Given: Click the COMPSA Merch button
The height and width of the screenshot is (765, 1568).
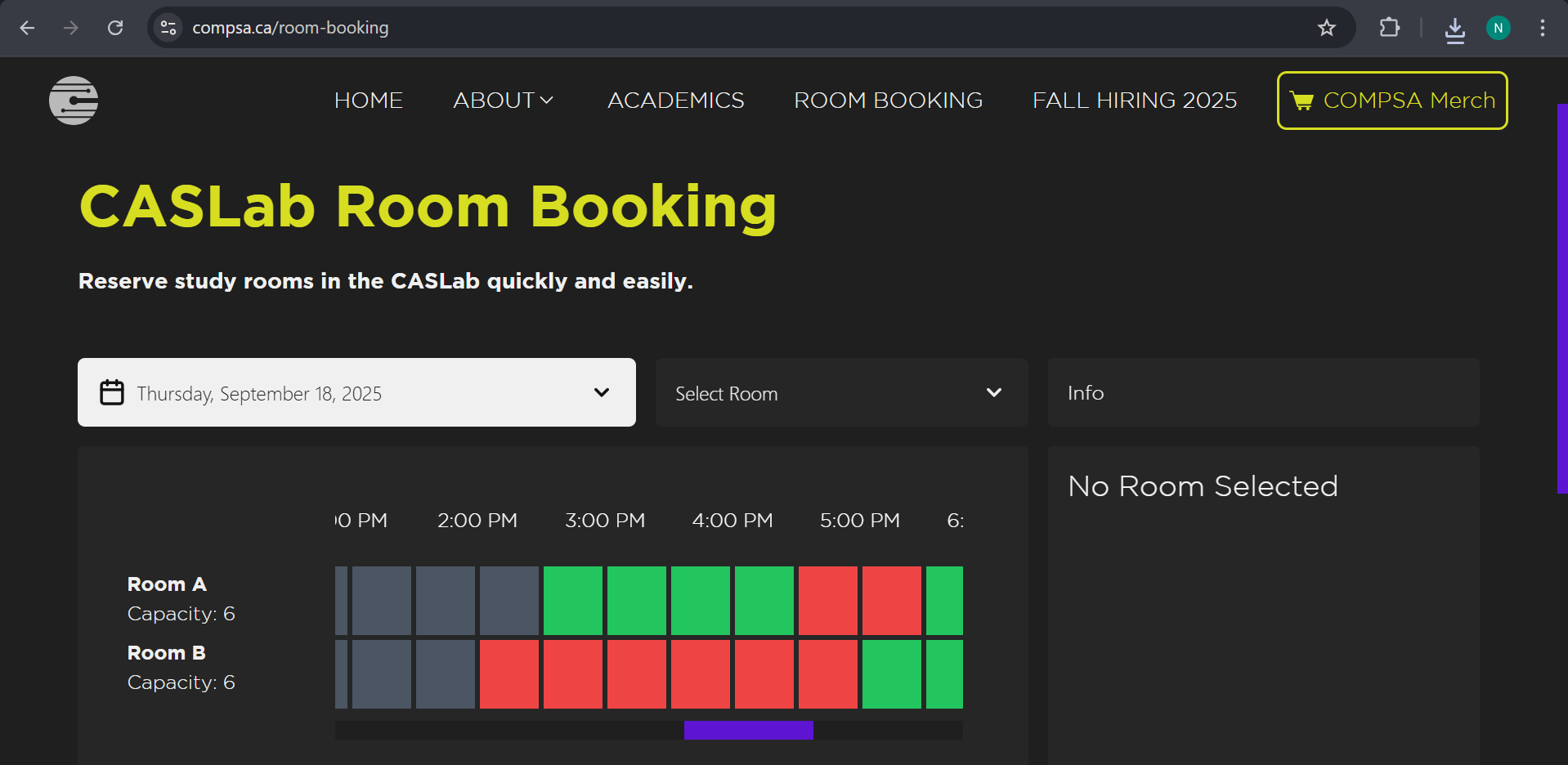Looking at the screenshot, I should click(1391, 101).
